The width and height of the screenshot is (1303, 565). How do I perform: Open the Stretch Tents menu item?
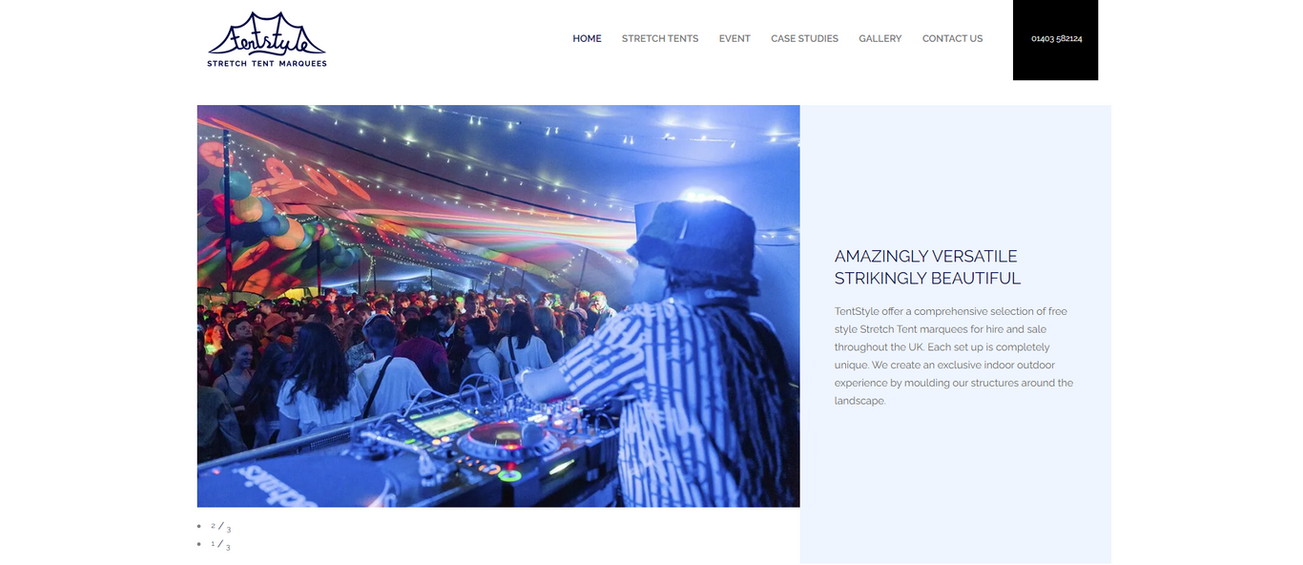pyautogui.click(x=660, y=39)
